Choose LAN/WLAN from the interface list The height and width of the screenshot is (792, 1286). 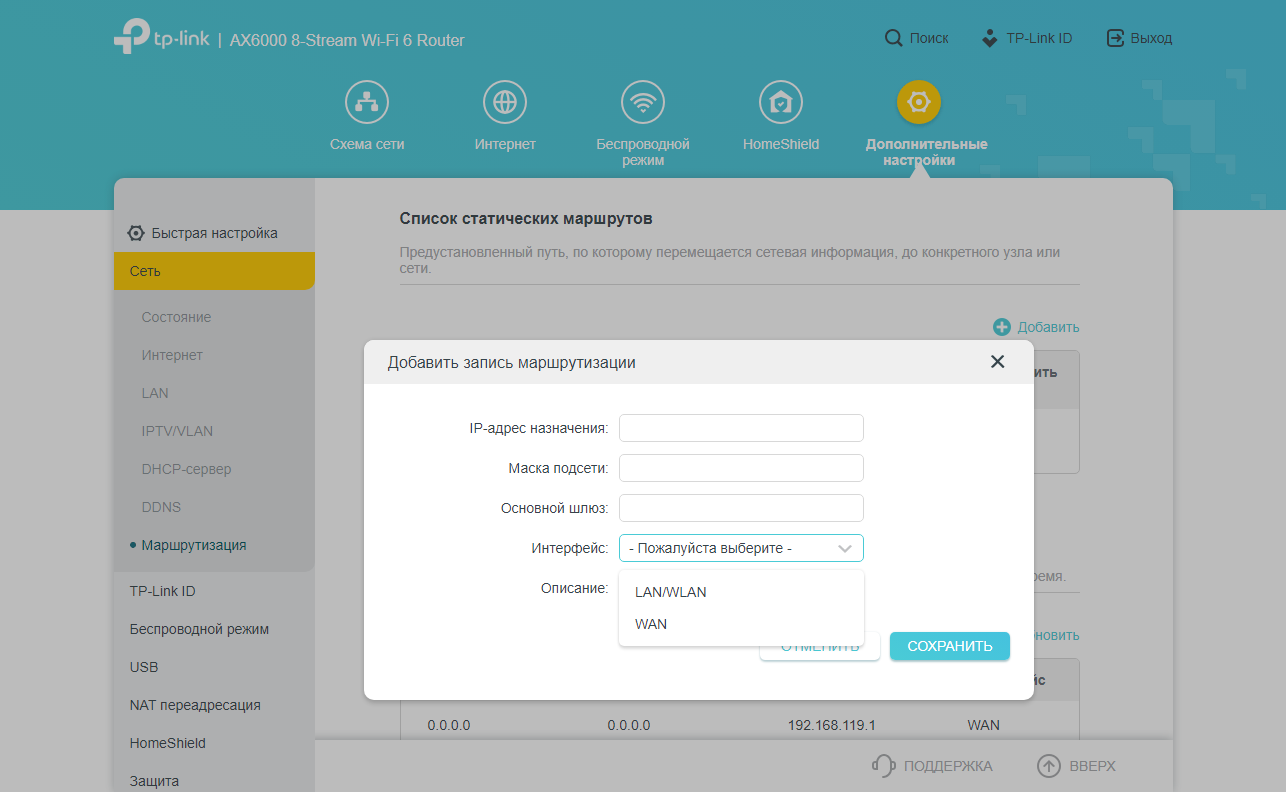(x=741, y=592)
